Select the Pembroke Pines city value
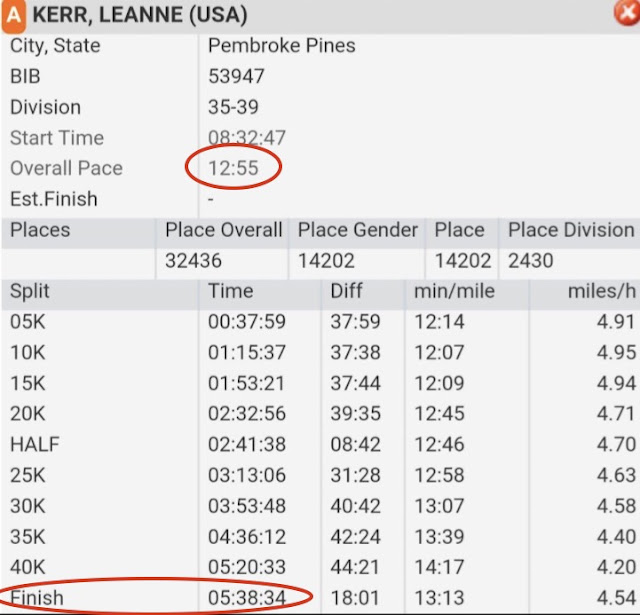The height and width of the screenshot is (615, 640). pos(282,45)
